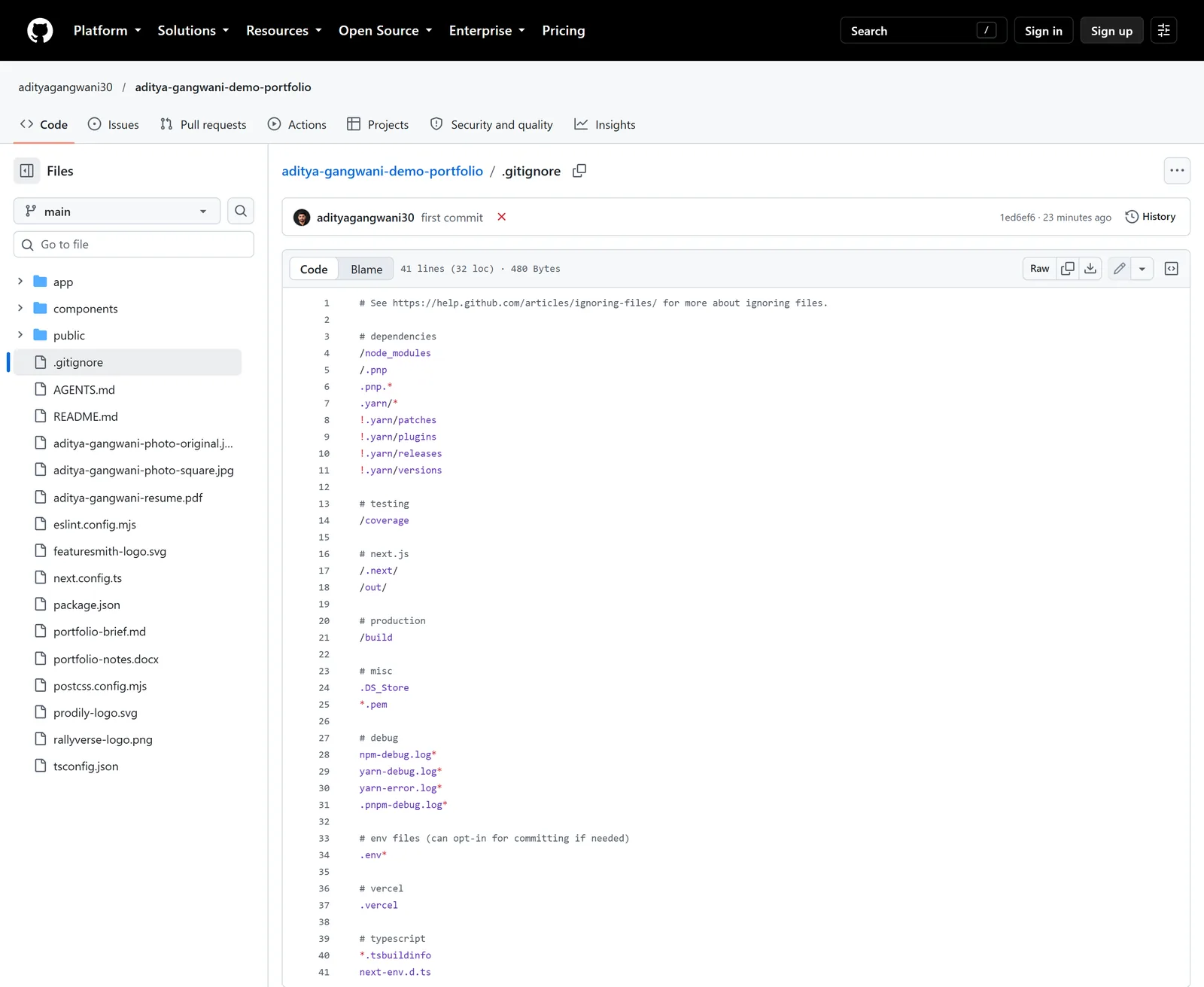Collapse the Files side panel icon
1204x987 pixels.
coord(26,171)
